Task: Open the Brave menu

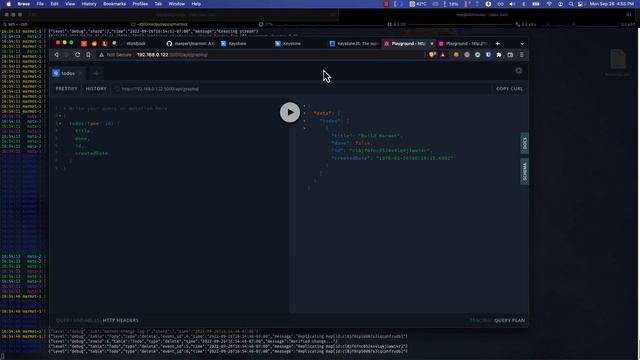Action: tap(24, 4)
